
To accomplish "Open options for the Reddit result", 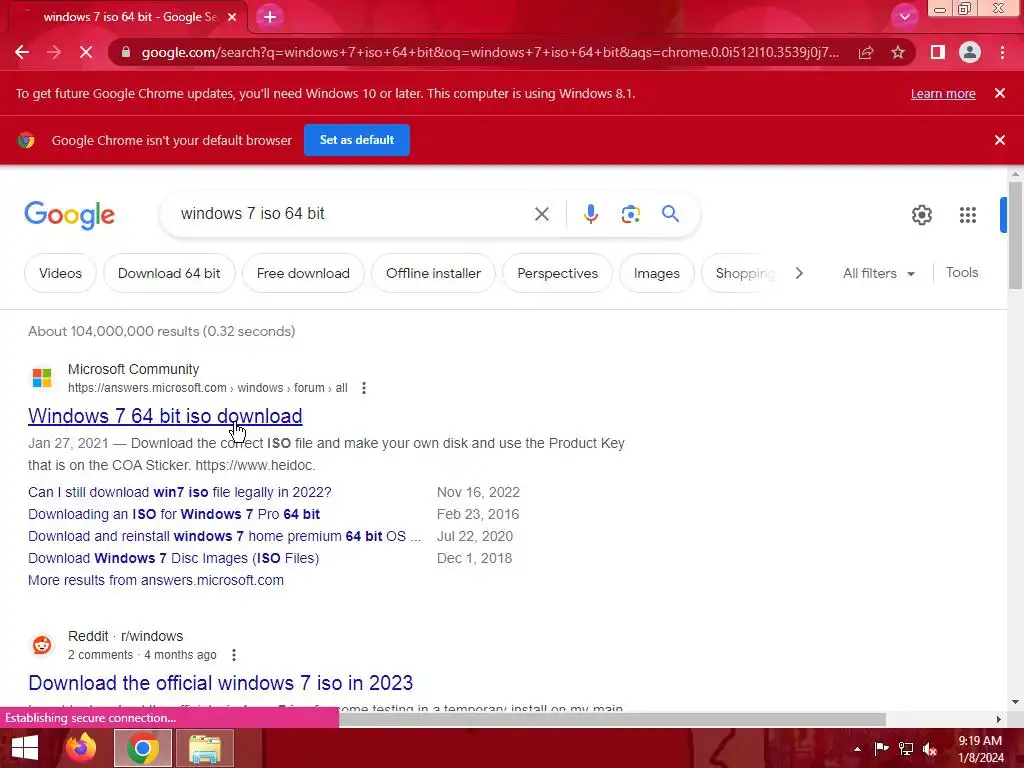I will click(x=234, y=655).
